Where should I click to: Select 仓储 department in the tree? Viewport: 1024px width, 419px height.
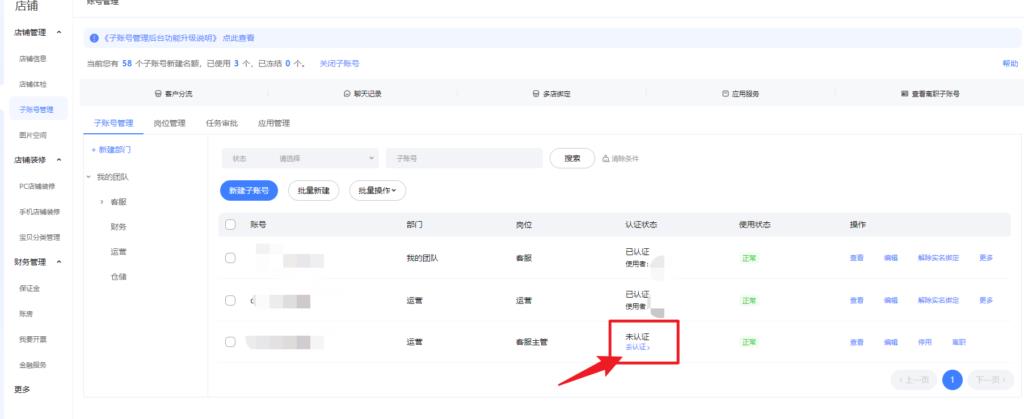pyautogui.click(x=118, y=277)
